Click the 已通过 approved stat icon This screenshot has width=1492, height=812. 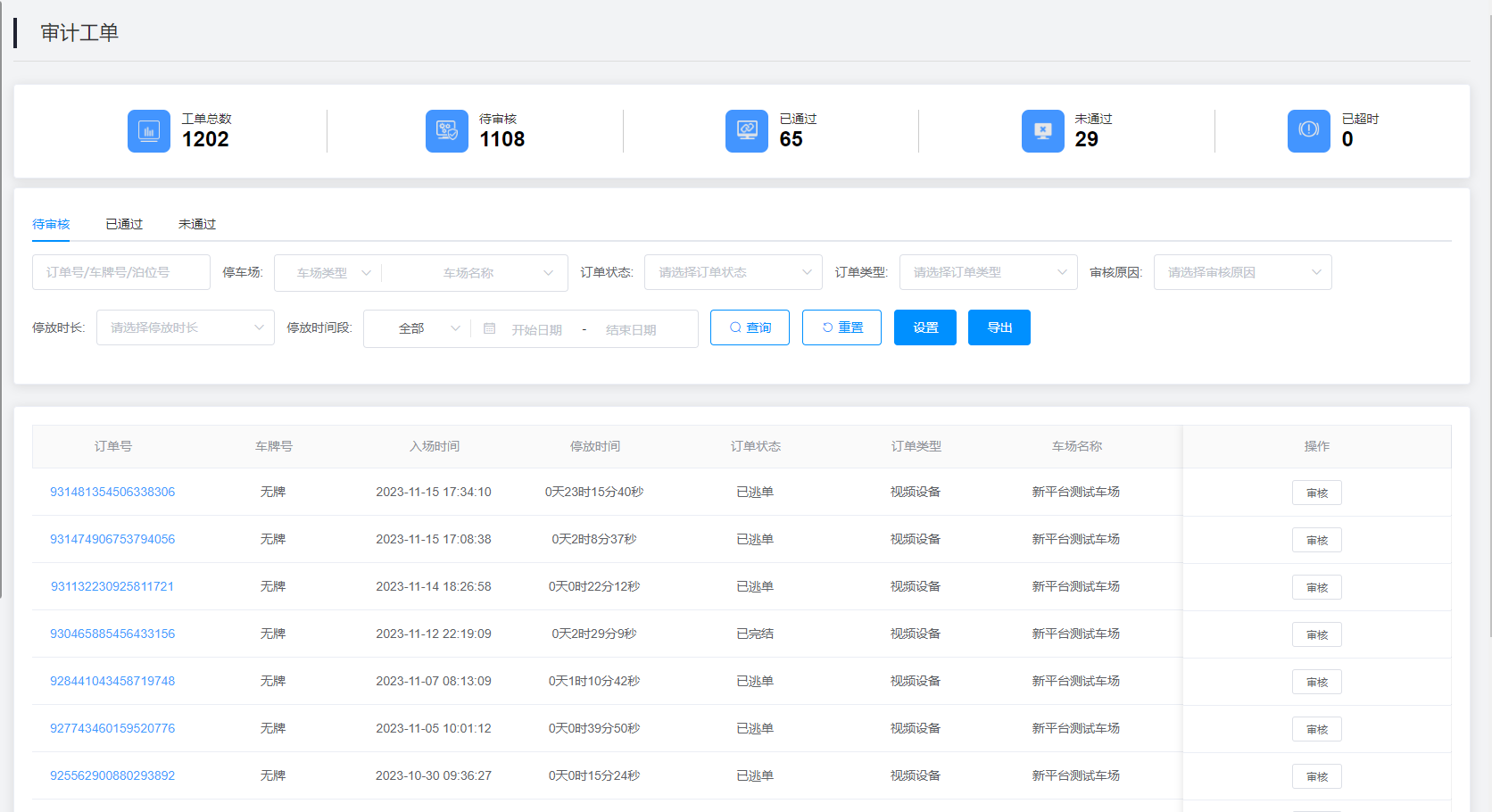(746, 131)
